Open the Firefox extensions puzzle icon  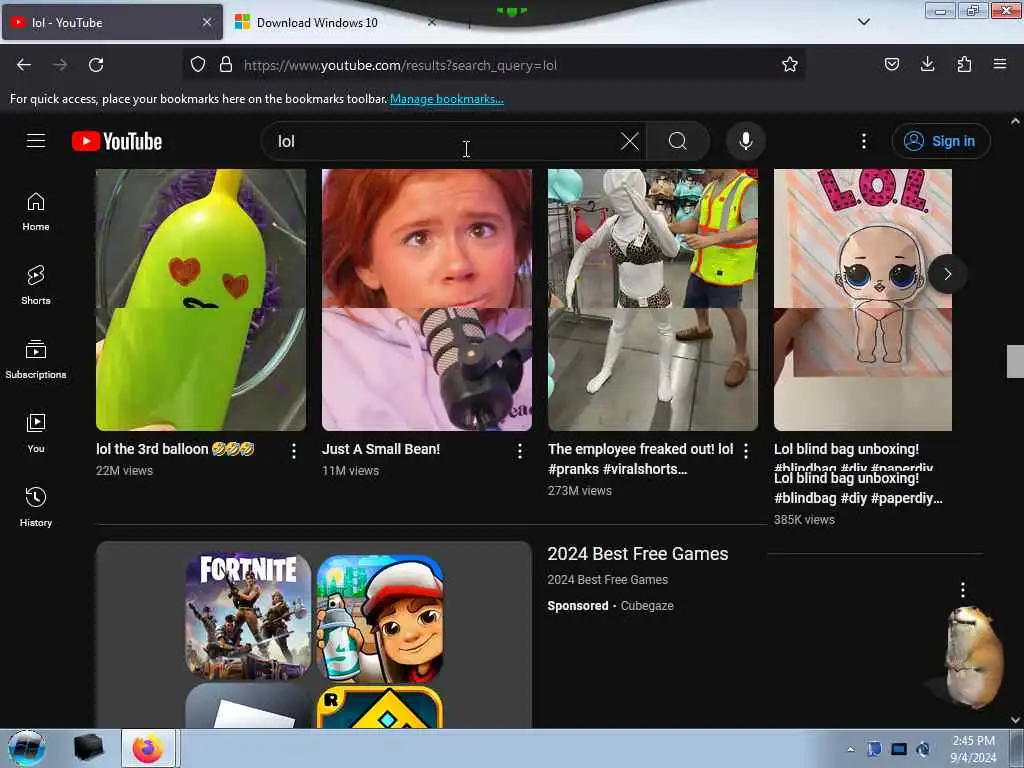click(964, 65)
